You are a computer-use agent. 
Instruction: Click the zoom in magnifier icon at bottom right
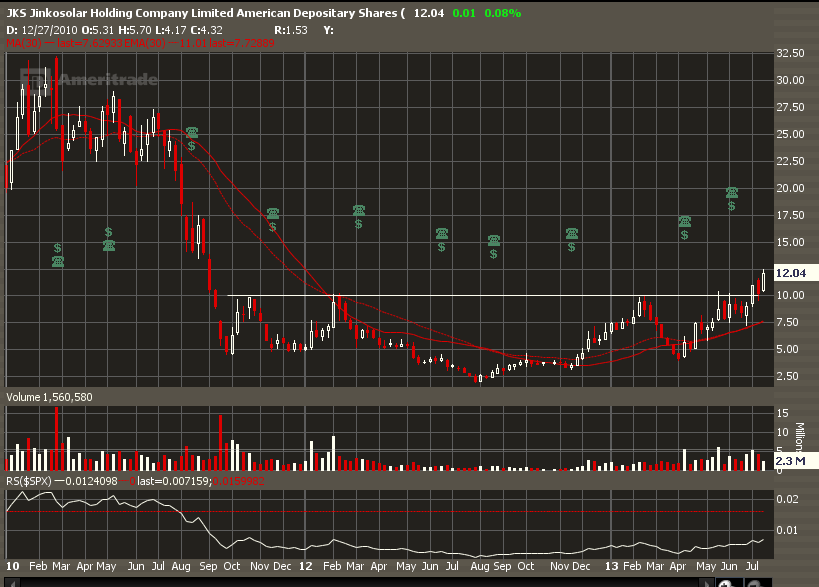727,583
